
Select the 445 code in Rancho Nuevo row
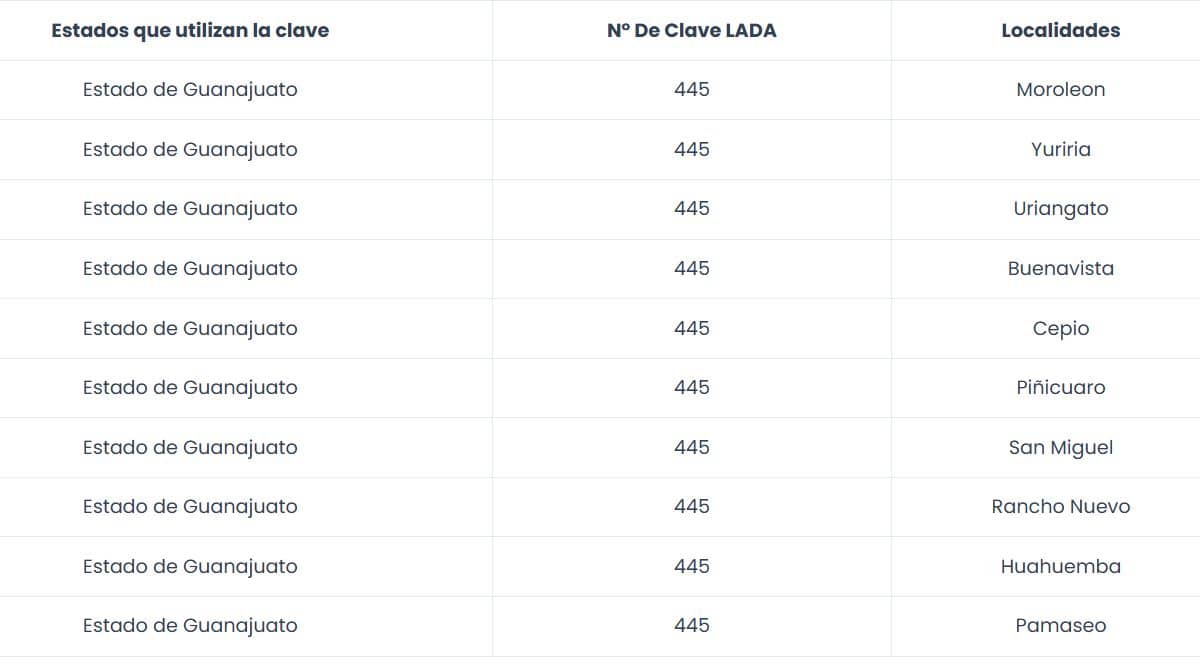pos(691,506)
